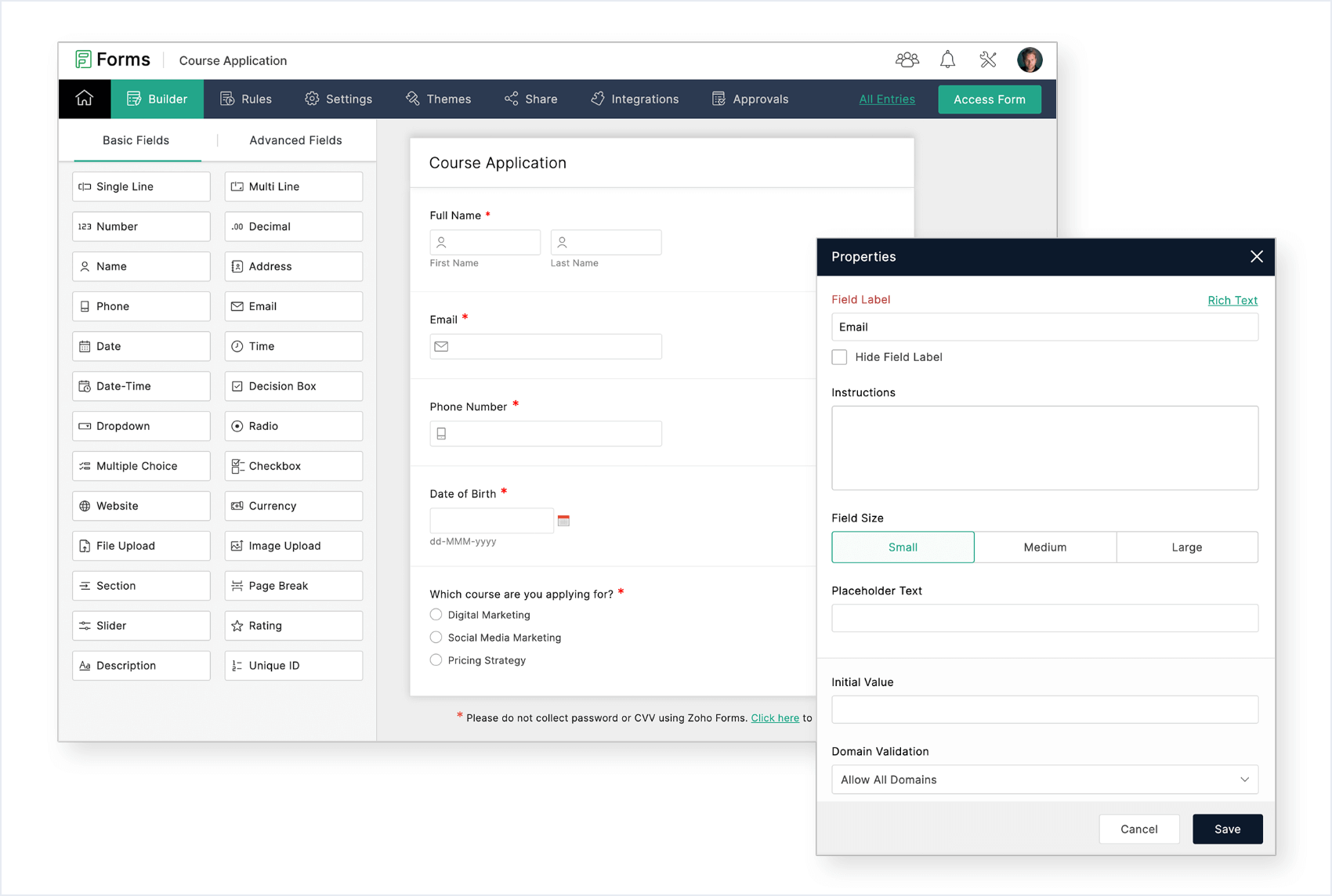Screen dimensions: 1332x896
Task: Click the notification bell icon
Action: click(947, 59)
